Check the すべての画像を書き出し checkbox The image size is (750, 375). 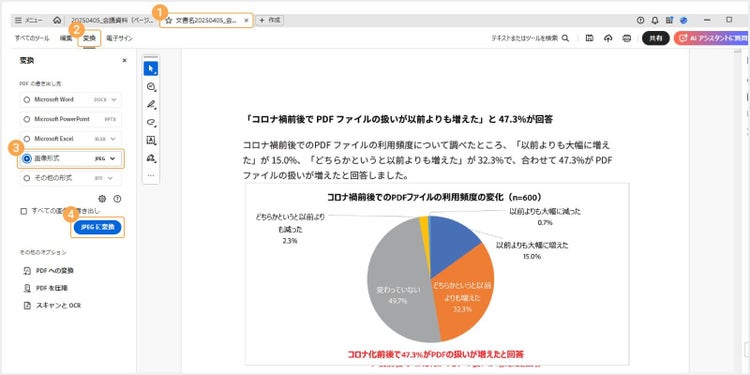[x=23, y=211]
